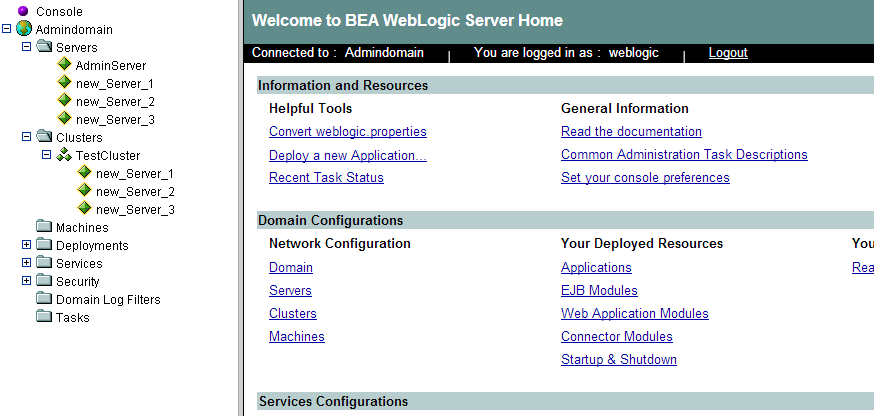Open Set your console preferences link

click(645, 178)
